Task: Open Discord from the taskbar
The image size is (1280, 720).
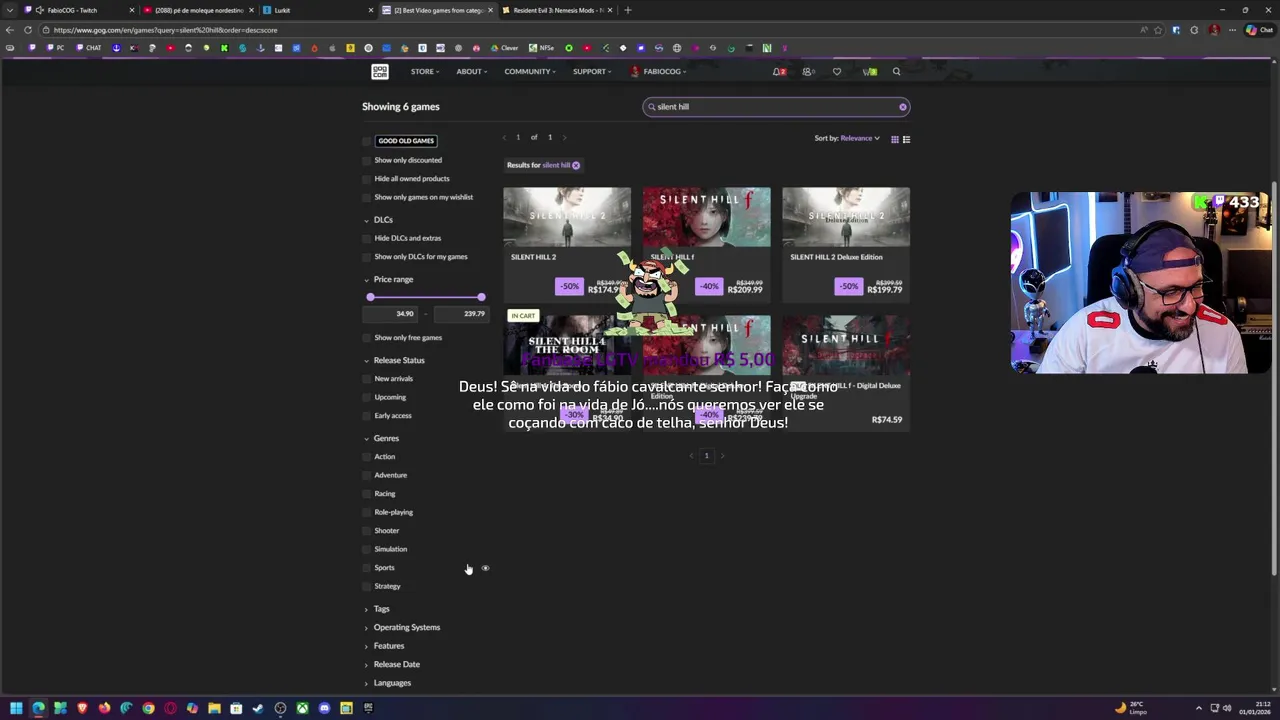Action: (324, 708)
